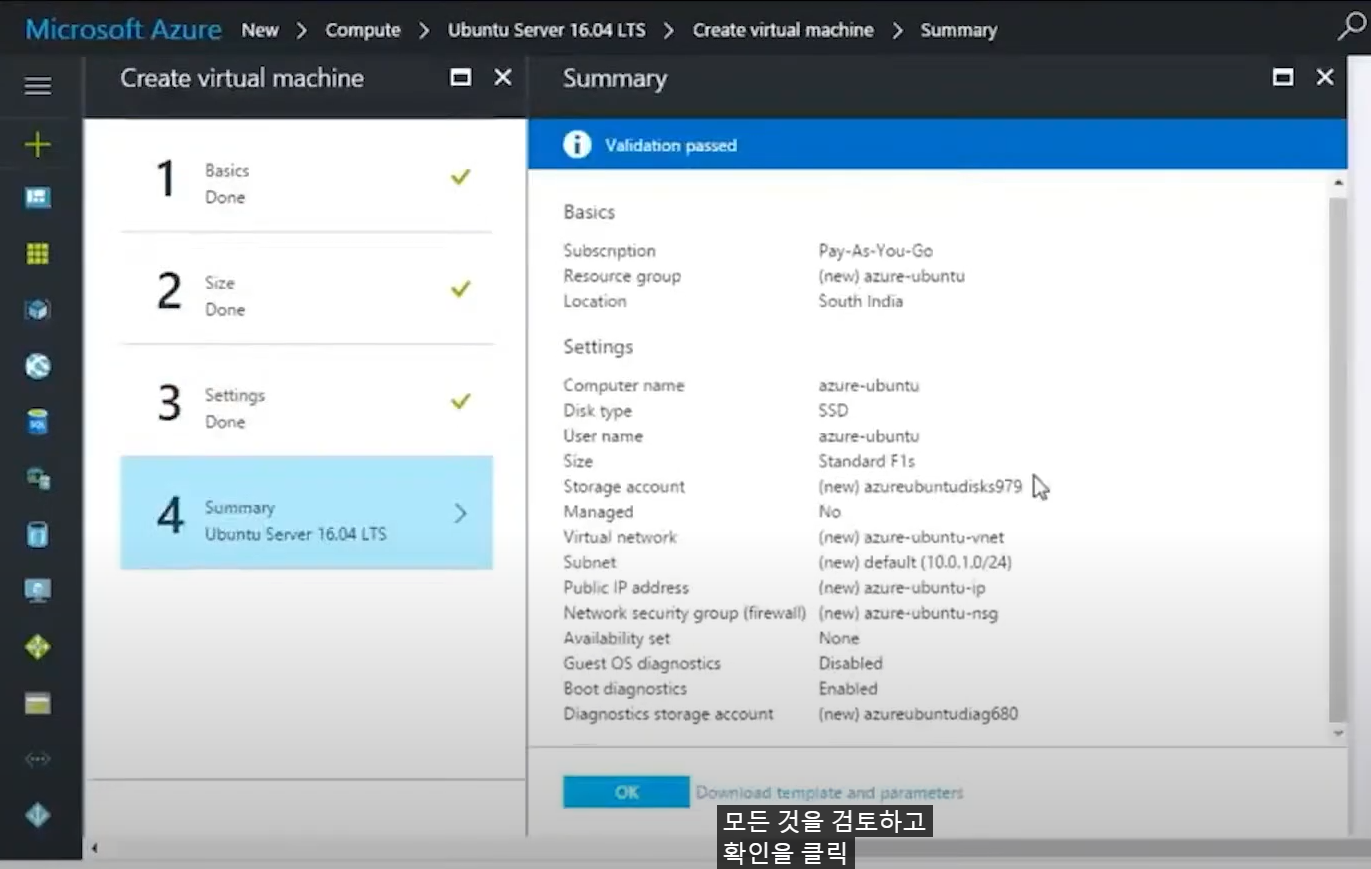
Task: Select the Summary breadcrumb item
Action: [x=958, y=30]
